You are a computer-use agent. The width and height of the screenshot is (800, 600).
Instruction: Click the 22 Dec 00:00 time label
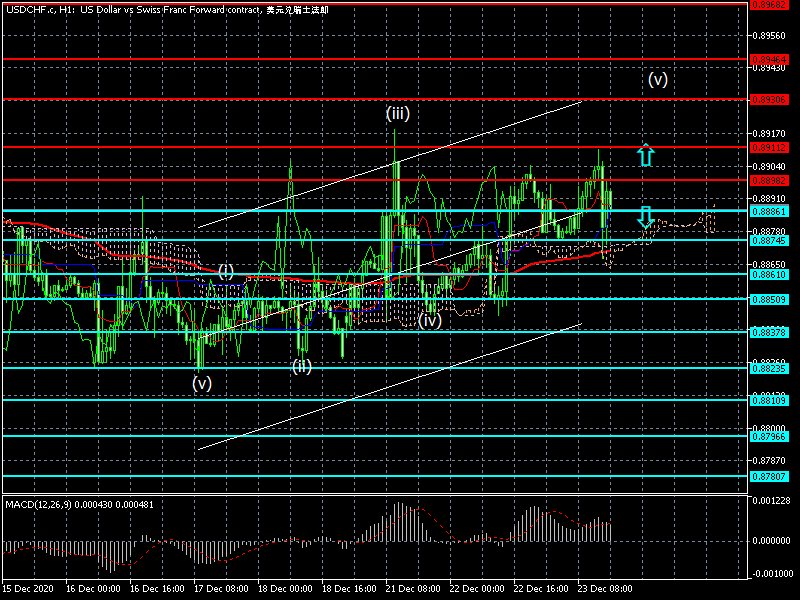(477, 589)
